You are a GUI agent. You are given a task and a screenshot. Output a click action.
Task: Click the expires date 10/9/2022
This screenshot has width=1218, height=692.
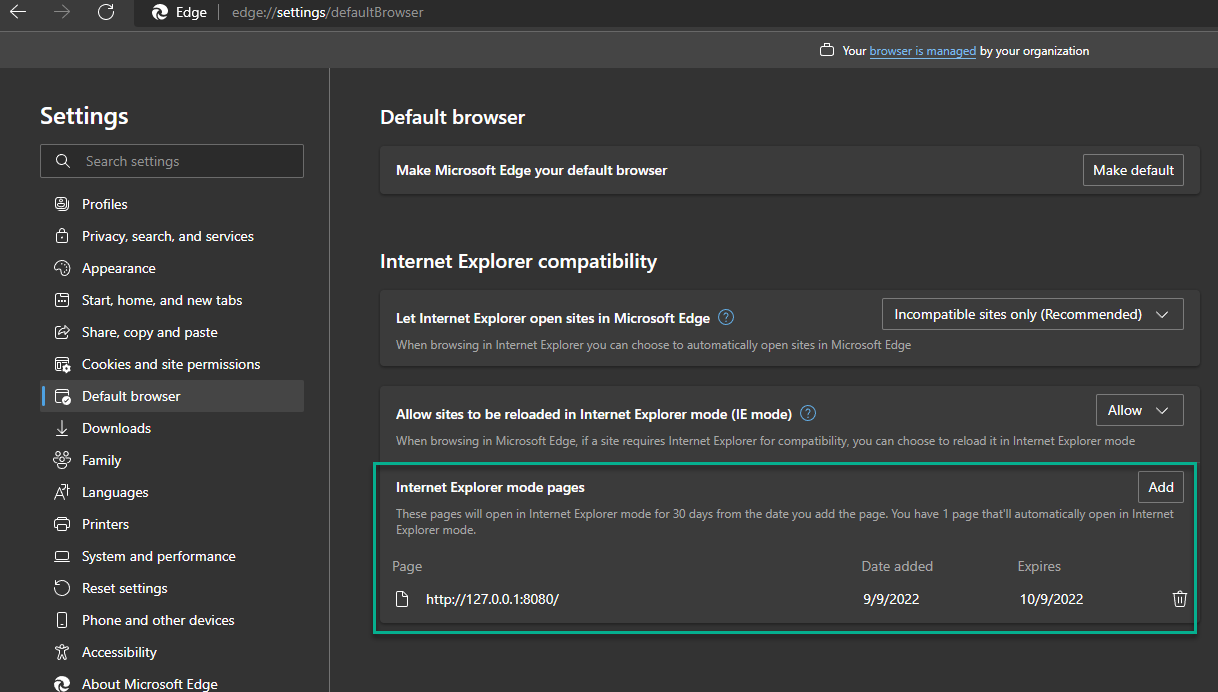[1051, 599]
